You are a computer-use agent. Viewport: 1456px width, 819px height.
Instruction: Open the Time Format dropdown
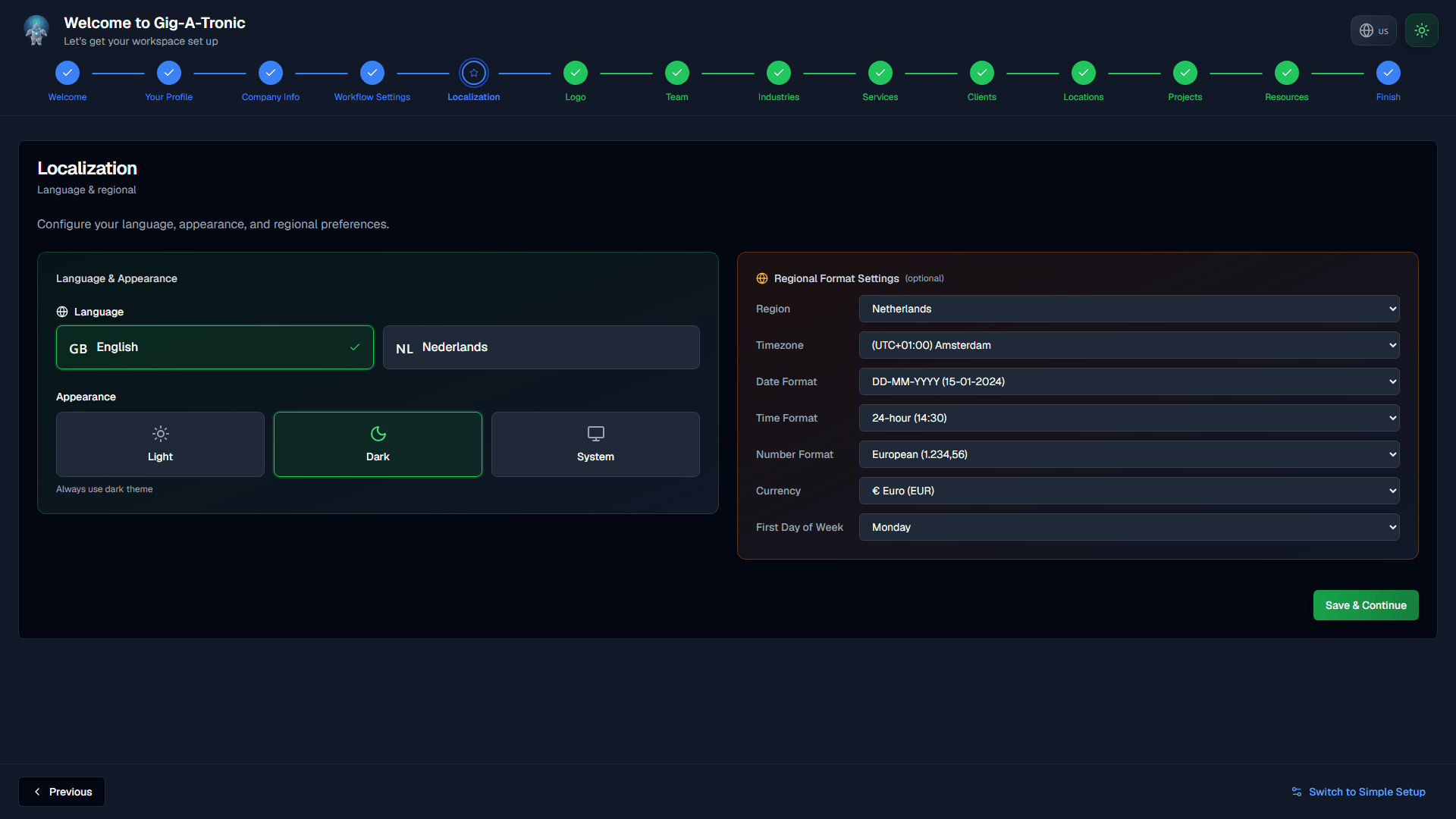(x=1129, y=418)
